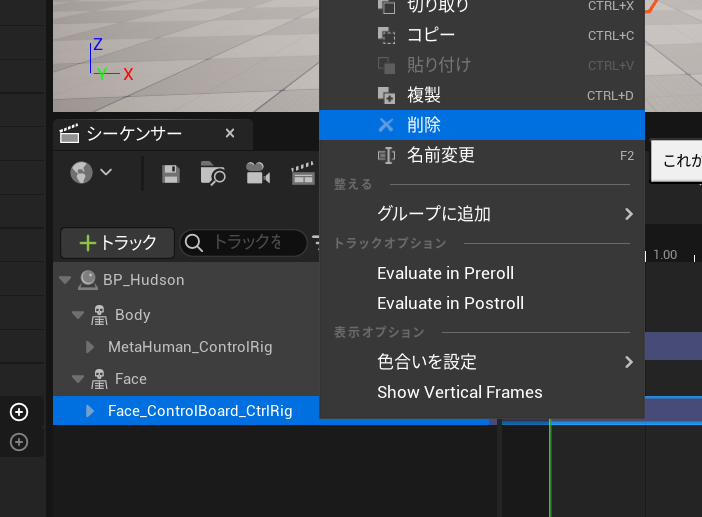Expand the MetaHuman_ControlRig track

tap(91, 347)
